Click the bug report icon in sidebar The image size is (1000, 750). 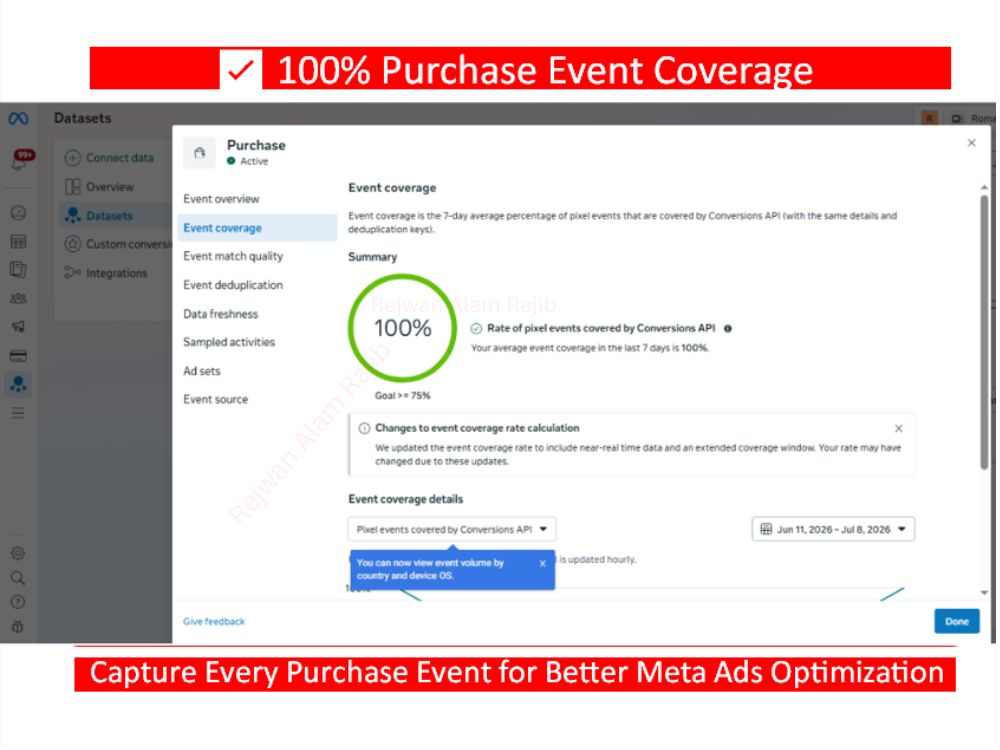(x=18, y=628)
